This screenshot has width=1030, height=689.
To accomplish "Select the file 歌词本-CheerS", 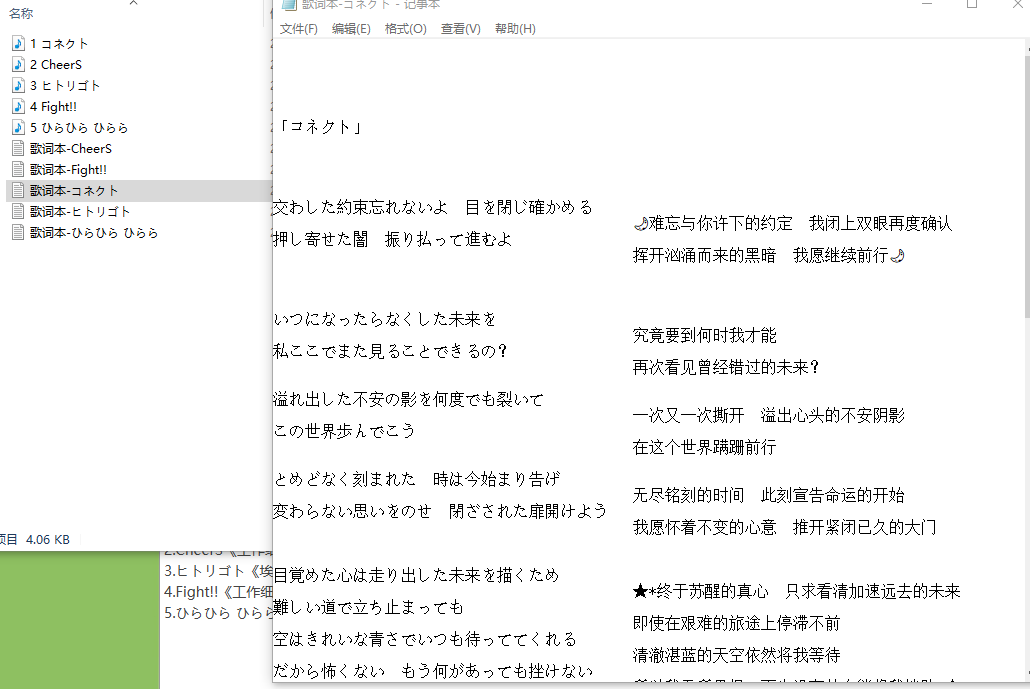I will point(71,148).
